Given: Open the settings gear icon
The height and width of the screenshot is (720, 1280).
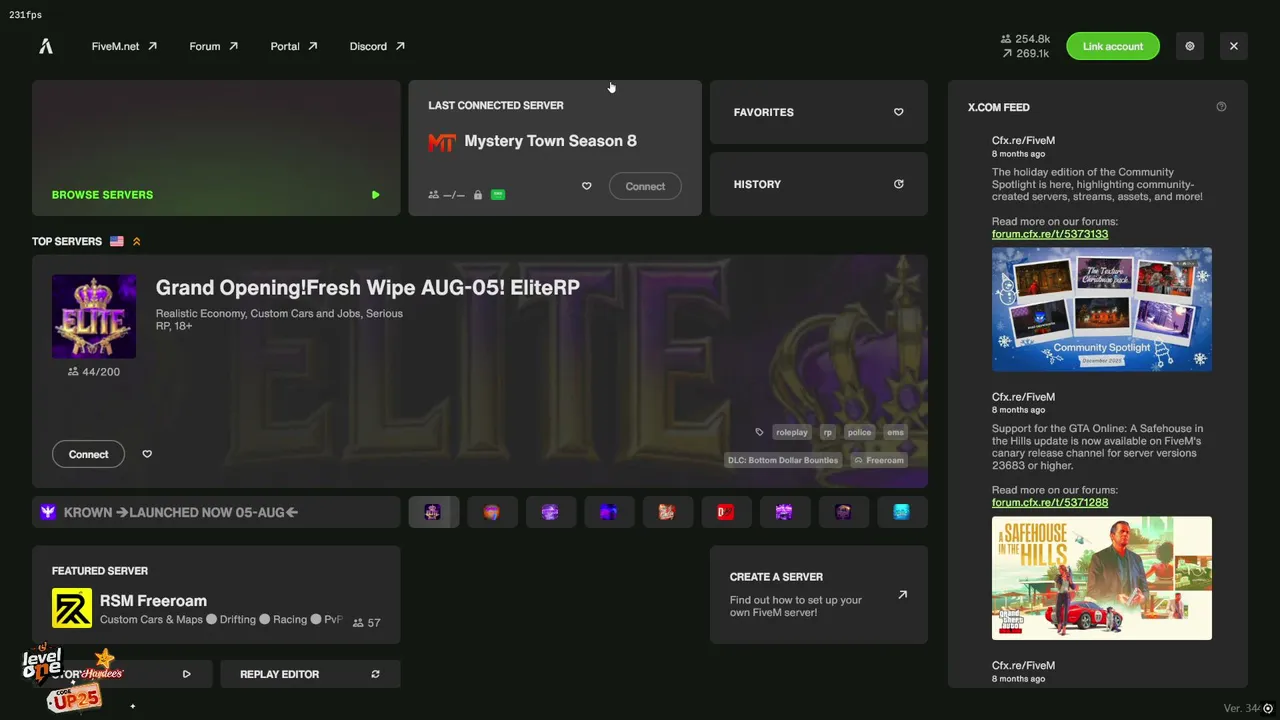Looking at the screenshot, I should pyautogui.click(x=1189, y=46).
